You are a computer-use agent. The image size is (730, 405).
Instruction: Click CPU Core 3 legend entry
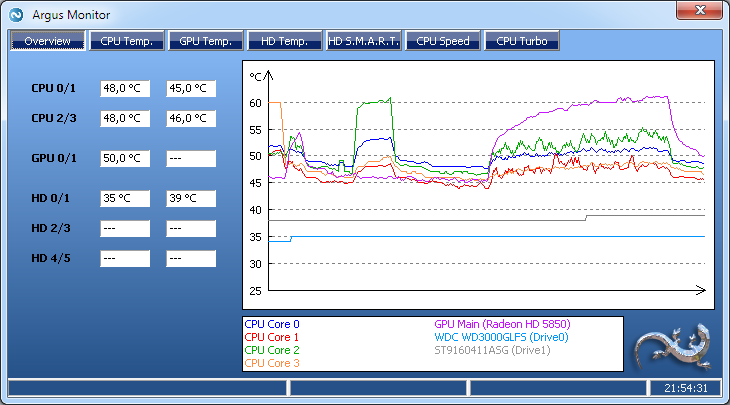click(x=272, y=363)
